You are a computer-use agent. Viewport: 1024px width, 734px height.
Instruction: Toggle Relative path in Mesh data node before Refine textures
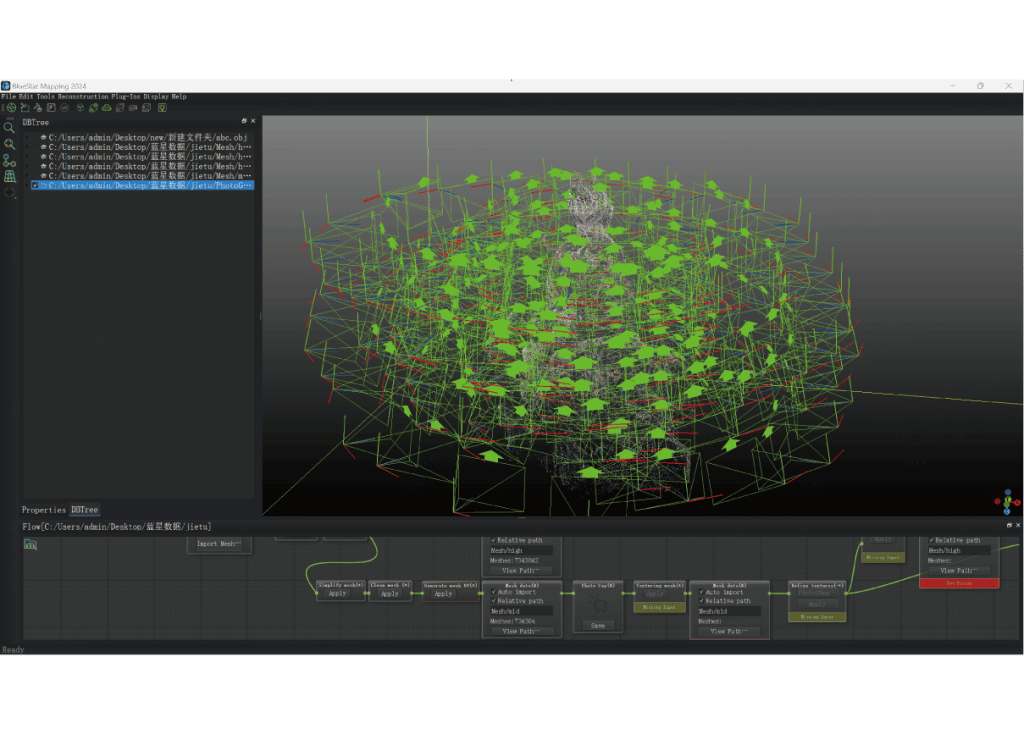coord(701,601)
